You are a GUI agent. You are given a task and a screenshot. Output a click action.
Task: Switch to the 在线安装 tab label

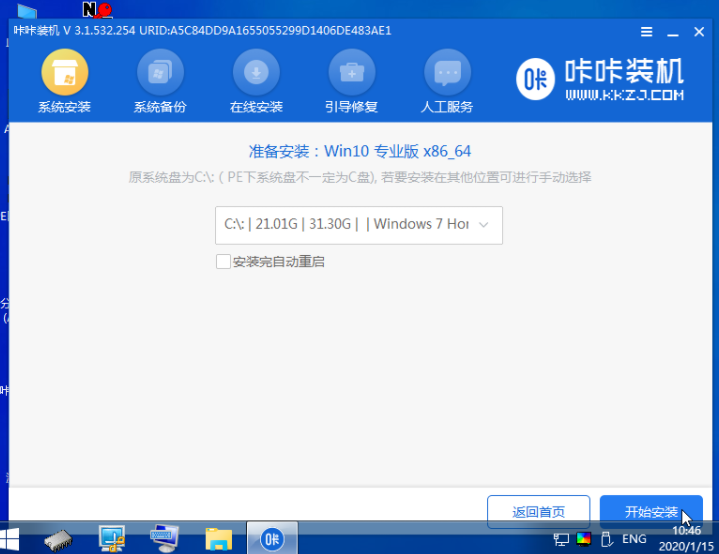[256, 107]
